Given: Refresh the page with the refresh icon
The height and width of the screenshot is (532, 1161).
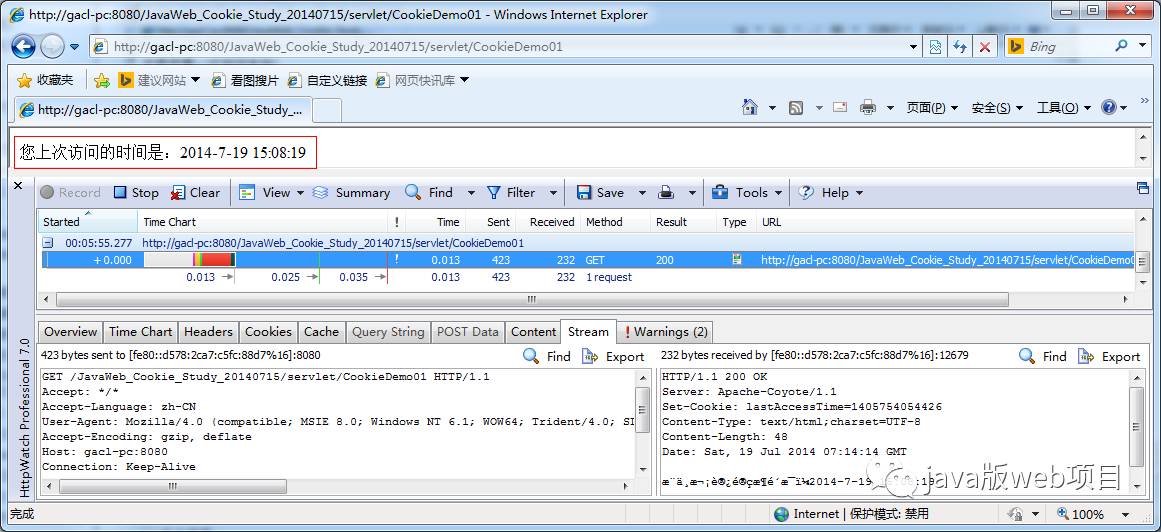Looking at the screenshot, I should [960, 47].
